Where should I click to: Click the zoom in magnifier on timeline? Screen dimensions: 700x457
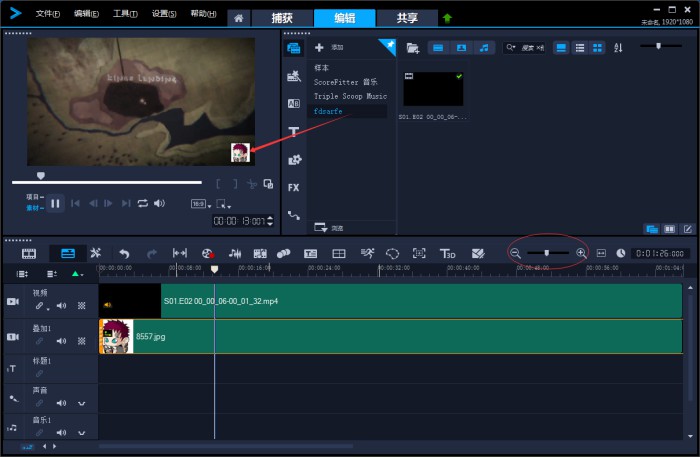pyautogui.click(x=581, y=254)
